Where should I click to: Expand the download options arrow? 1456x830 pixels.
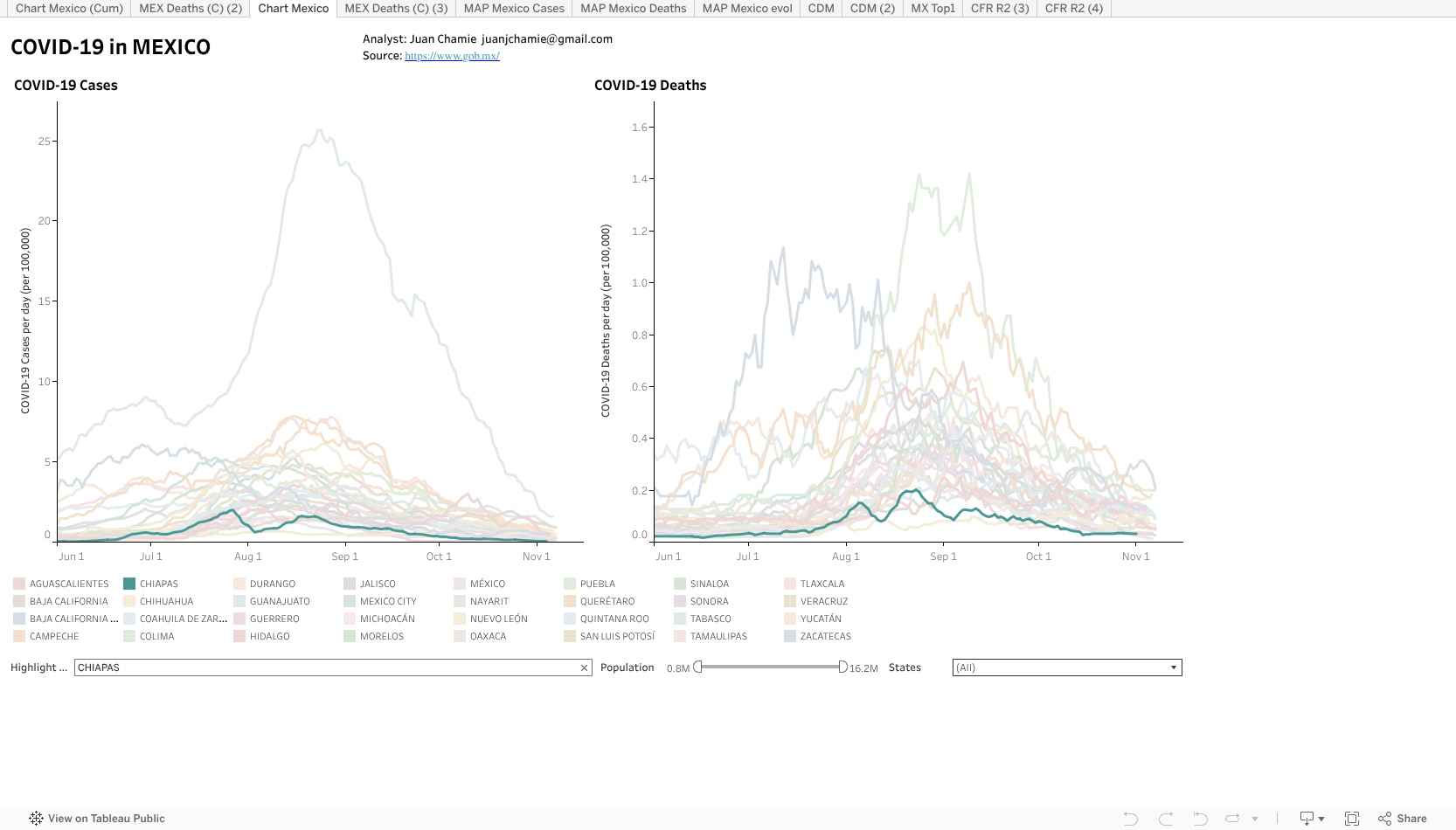tap(1322, 819)
